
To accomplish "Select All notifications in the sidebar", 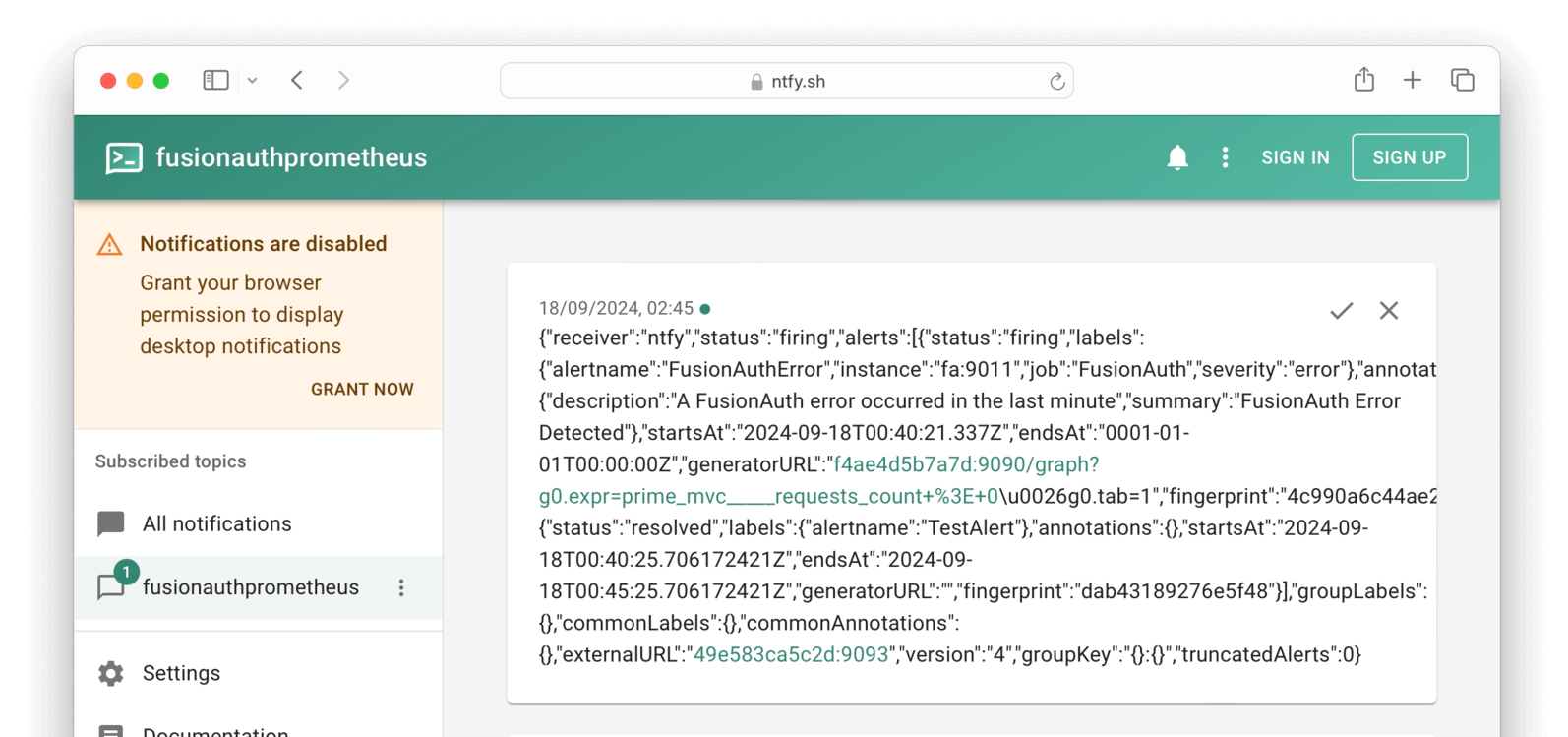I will (216, 523).
